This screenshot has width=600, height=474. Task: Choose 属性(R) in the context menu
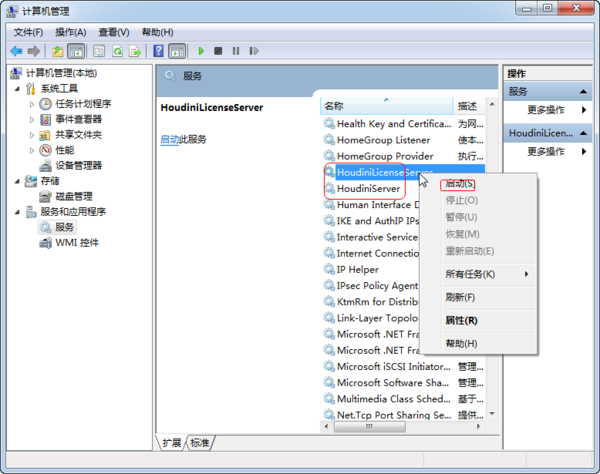pos(461,321)
